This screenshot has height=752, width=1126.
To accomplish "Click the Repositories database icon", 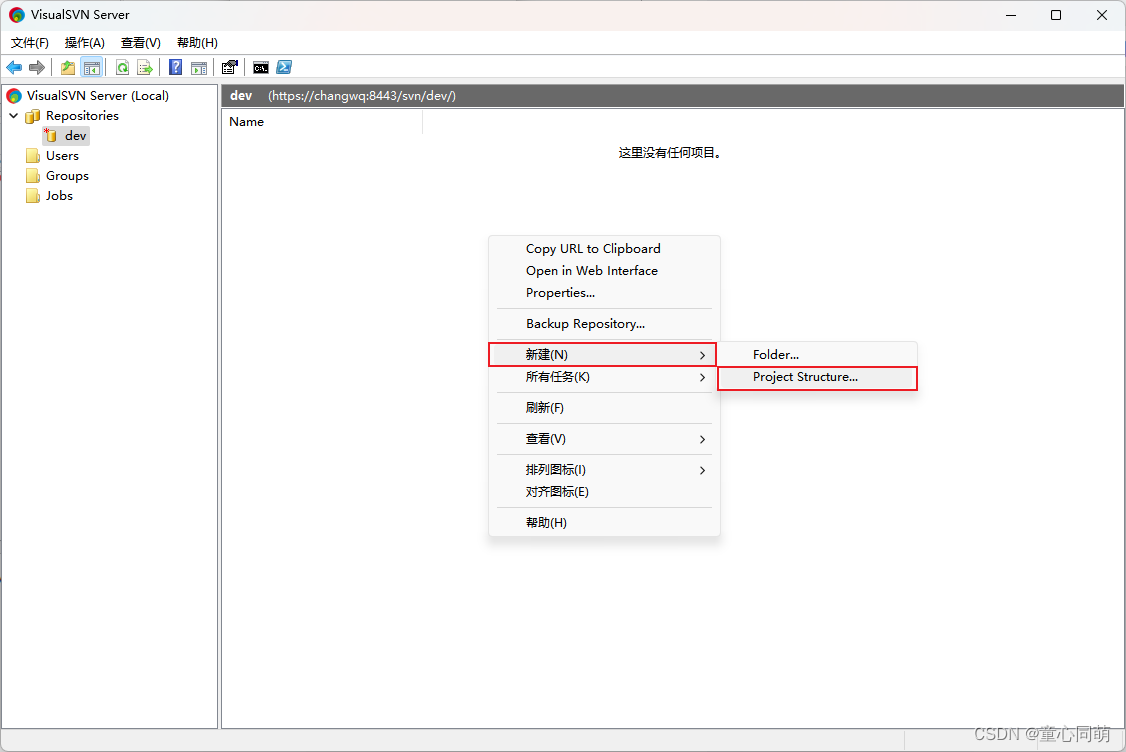I will point(32,116).
